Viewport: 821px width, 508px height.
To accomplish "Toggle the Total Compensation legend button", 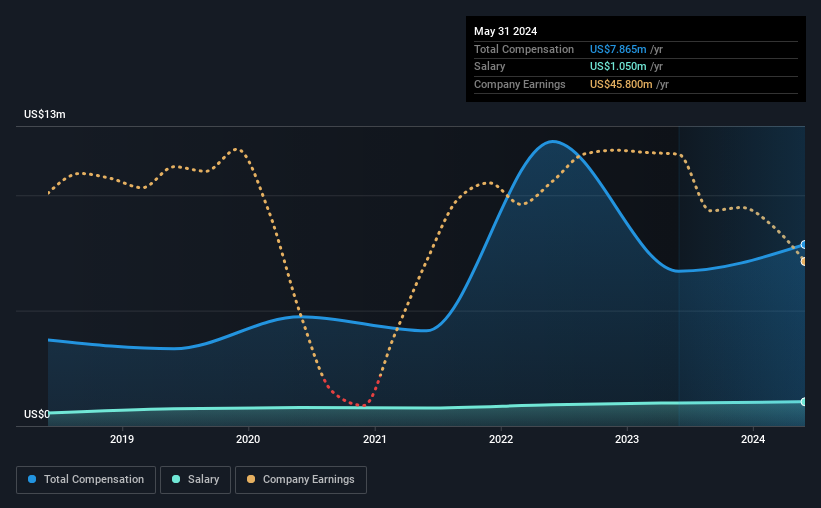I will pyautogui.click(x=86, y=480).
